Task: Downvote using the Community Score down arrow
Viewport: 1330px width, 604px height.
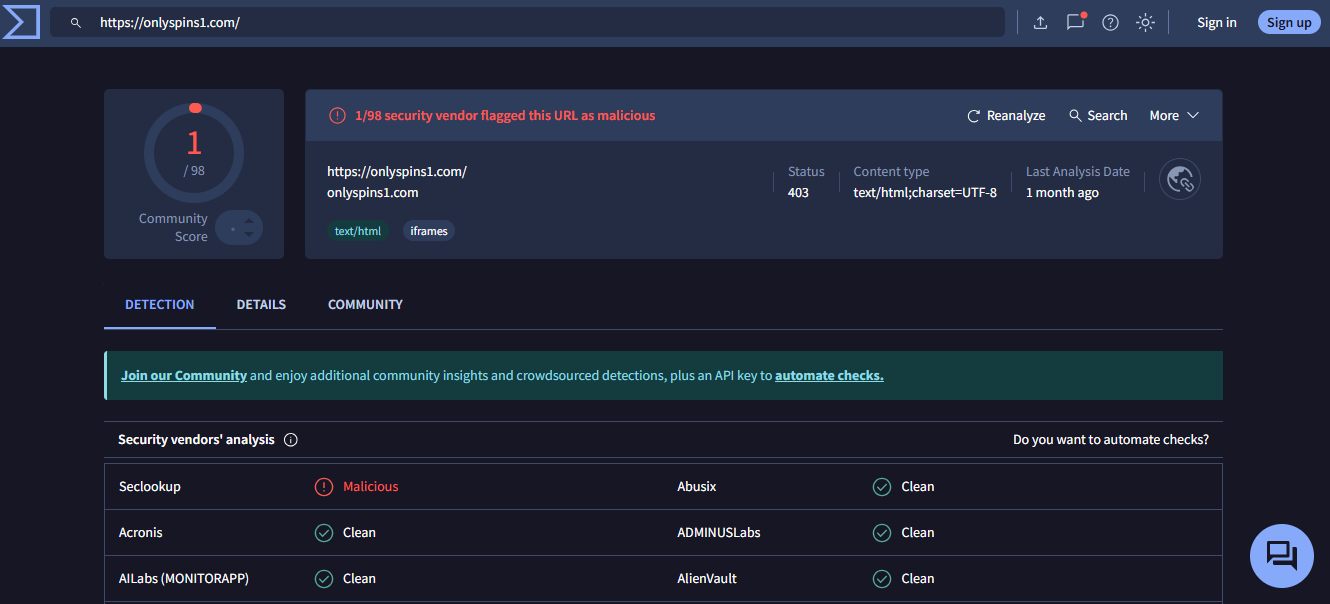Action: (x=247, y=236)
